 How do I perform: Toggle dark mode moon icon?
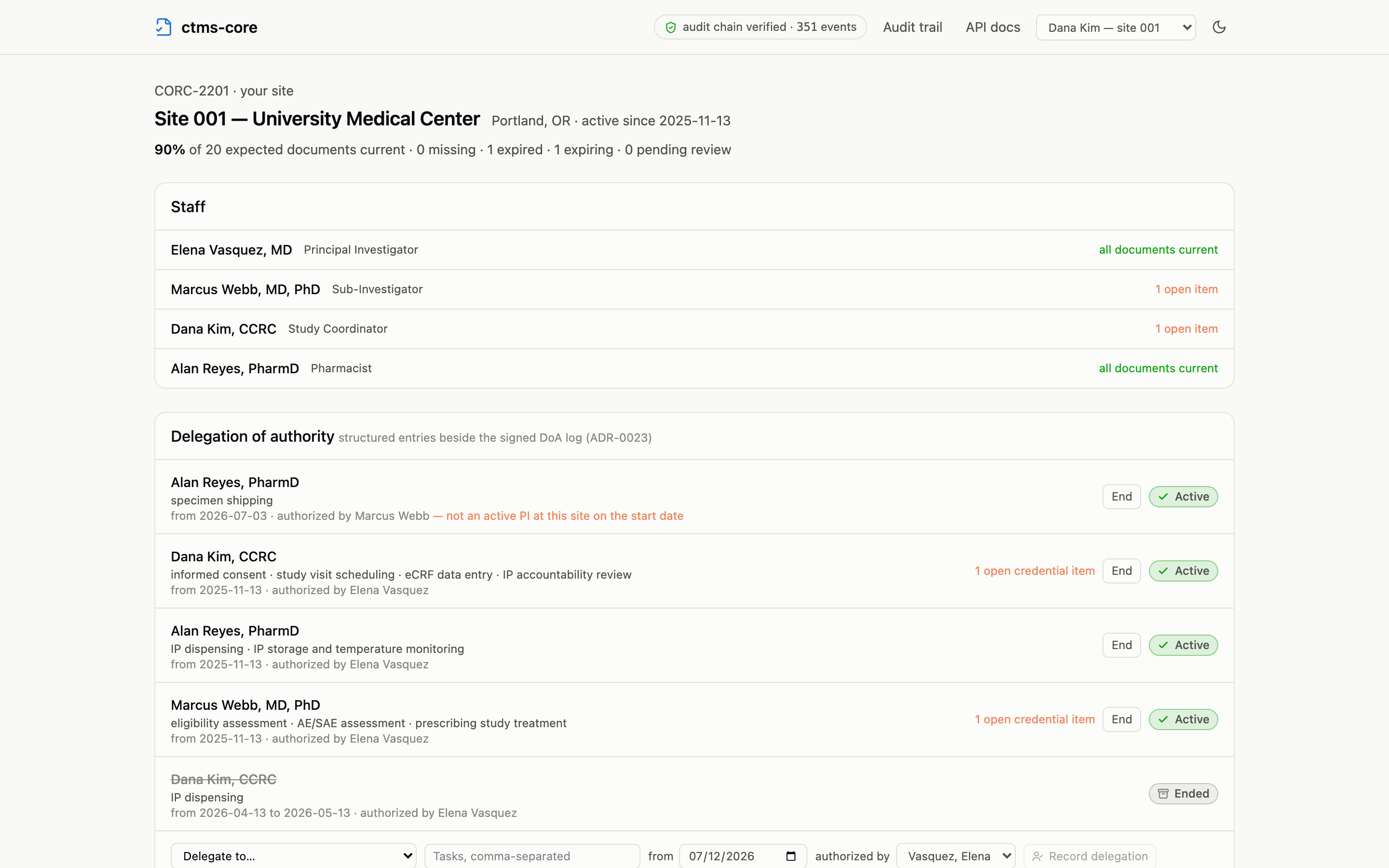pyautogui.click(x=1219, y=27)
